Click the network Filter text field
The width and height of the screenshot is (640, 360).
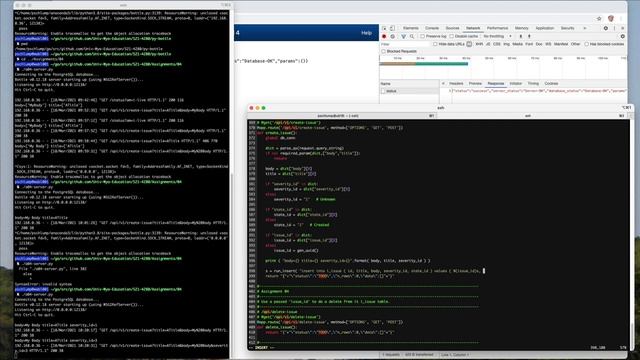point(404,44)
